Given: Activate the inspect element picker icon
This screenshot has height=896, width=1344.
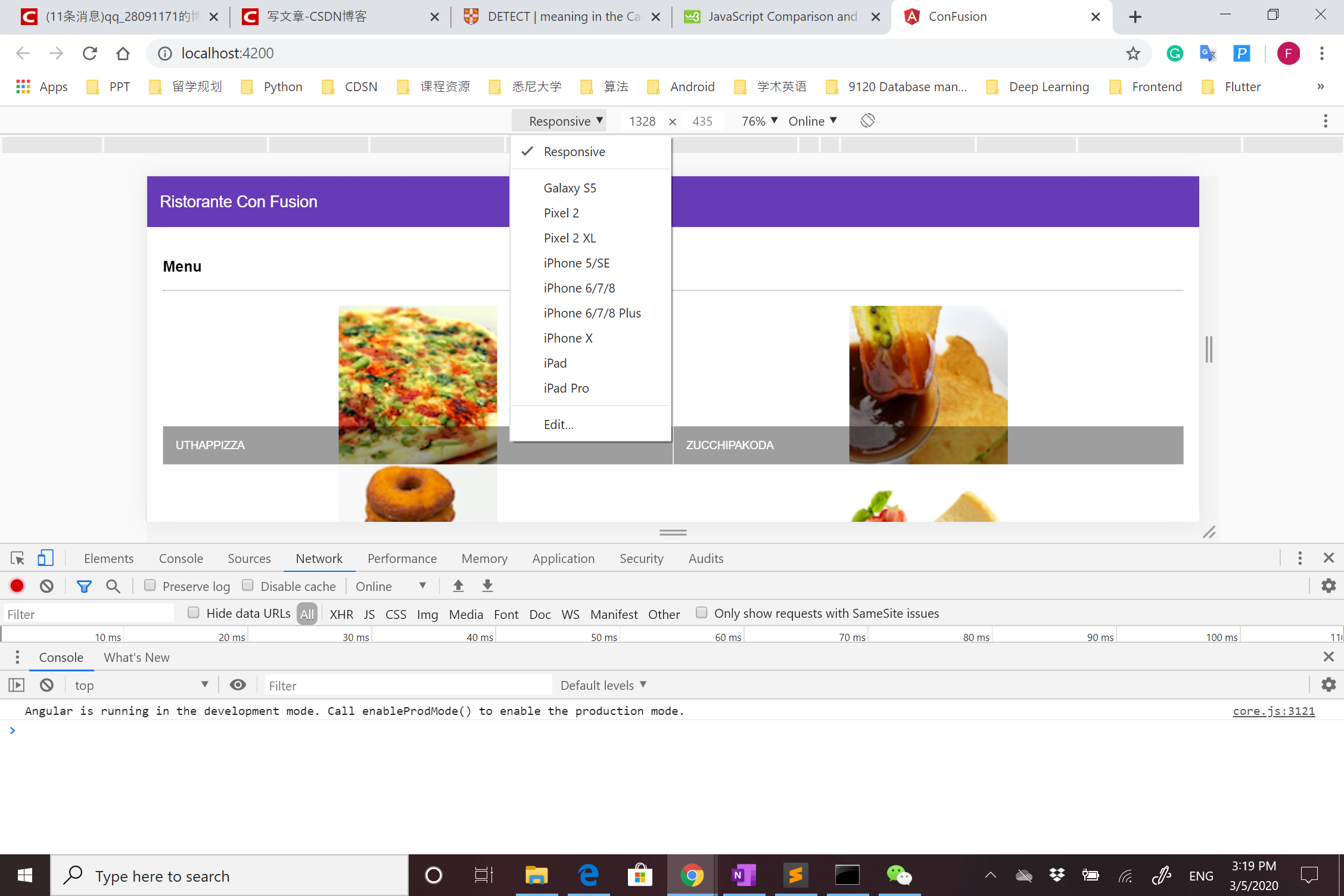Looking at the screenshot, I should tap(17, 558).
